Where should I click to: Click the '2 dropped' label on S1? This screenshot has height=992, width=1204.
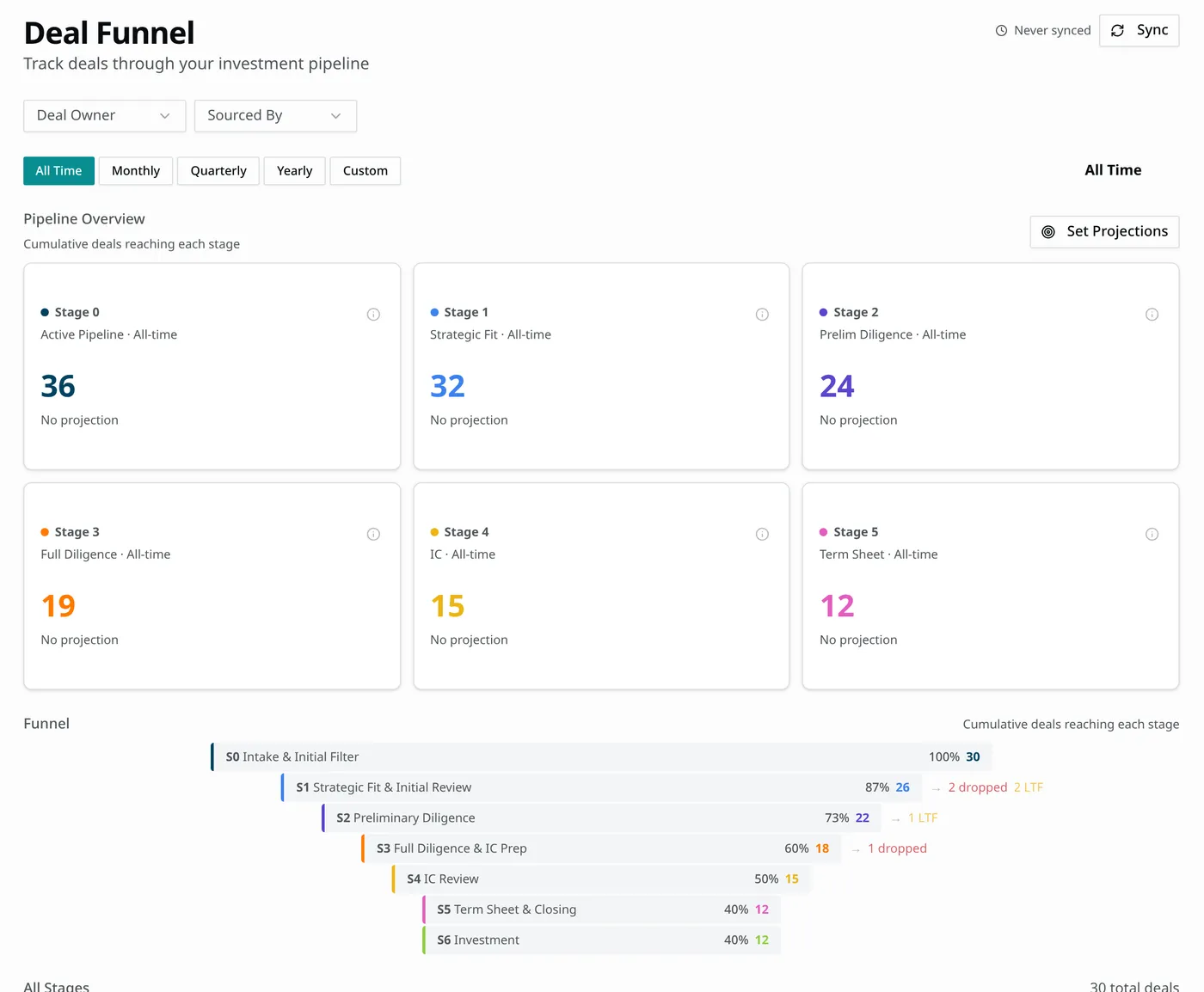tap(977, 787)
